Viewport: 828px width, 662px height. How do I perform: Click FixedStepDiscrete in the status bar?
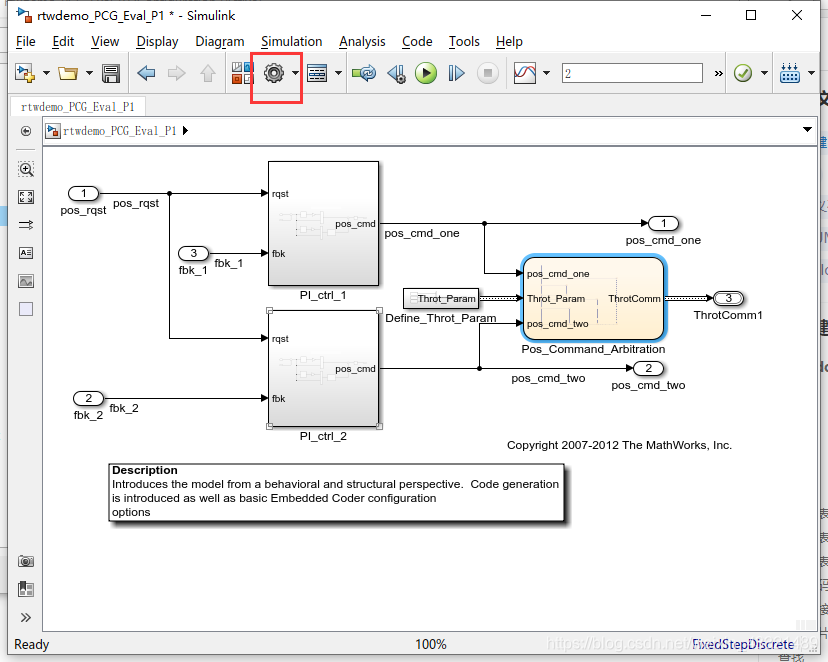(x=742, y=644)
